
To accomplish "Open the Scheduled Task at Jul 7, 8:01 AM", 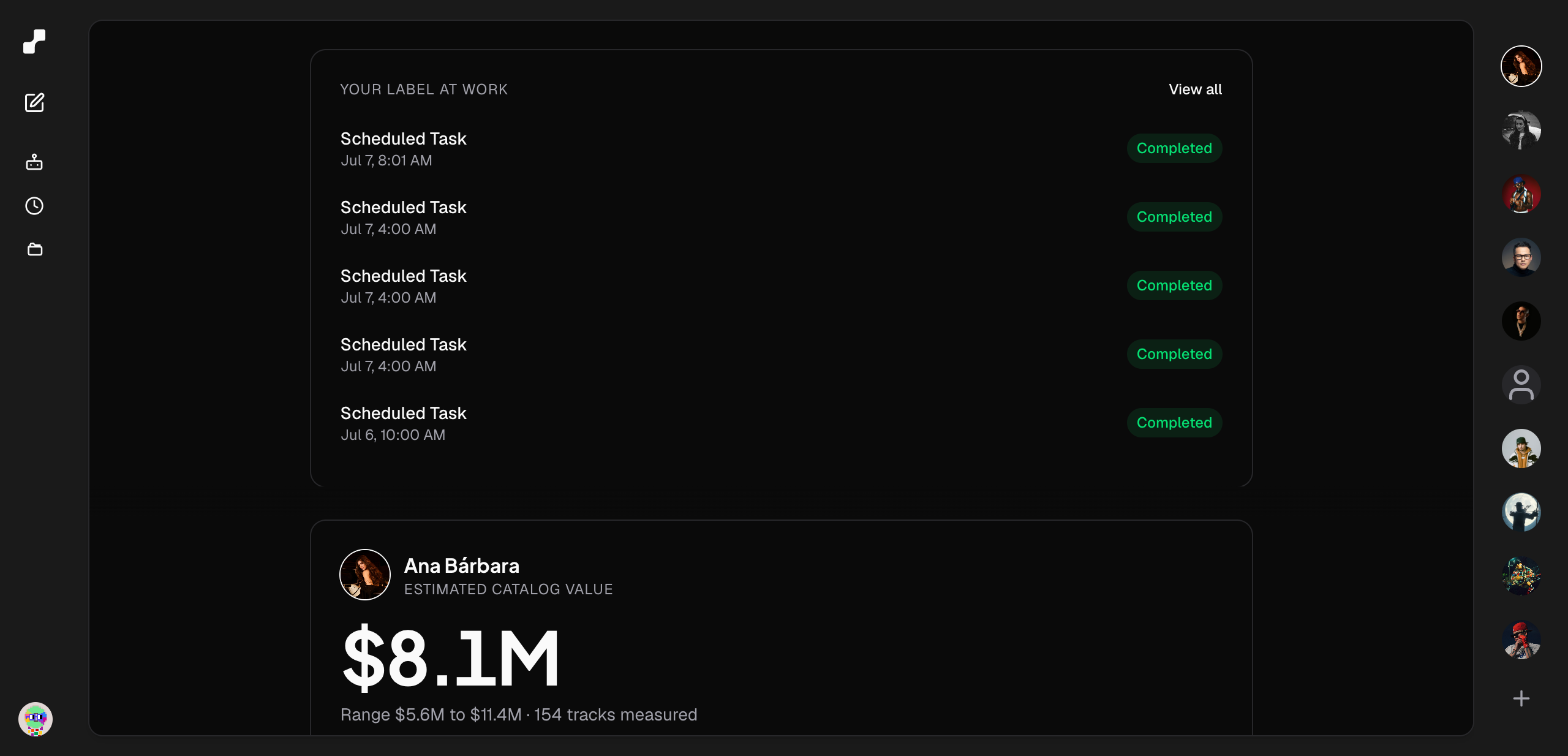I will pos(781,149).
